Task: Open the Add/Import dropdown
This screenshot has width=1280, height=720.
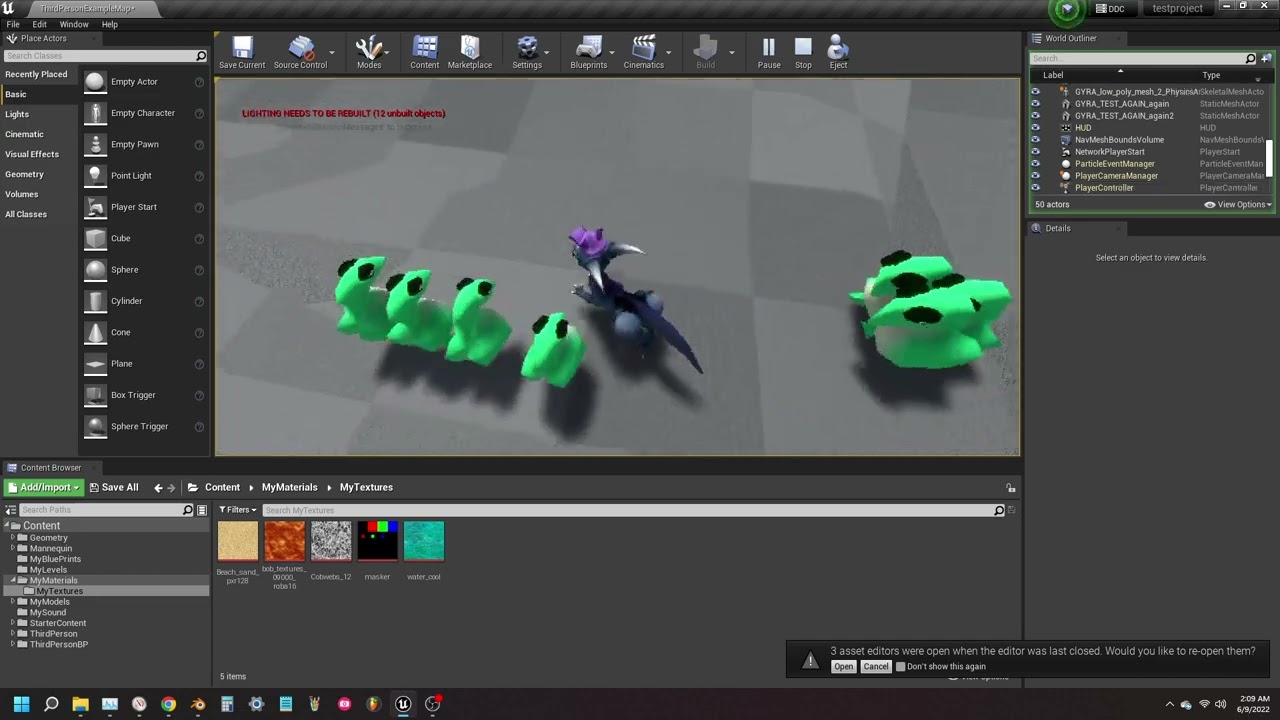Action: [x=43, y=488]
